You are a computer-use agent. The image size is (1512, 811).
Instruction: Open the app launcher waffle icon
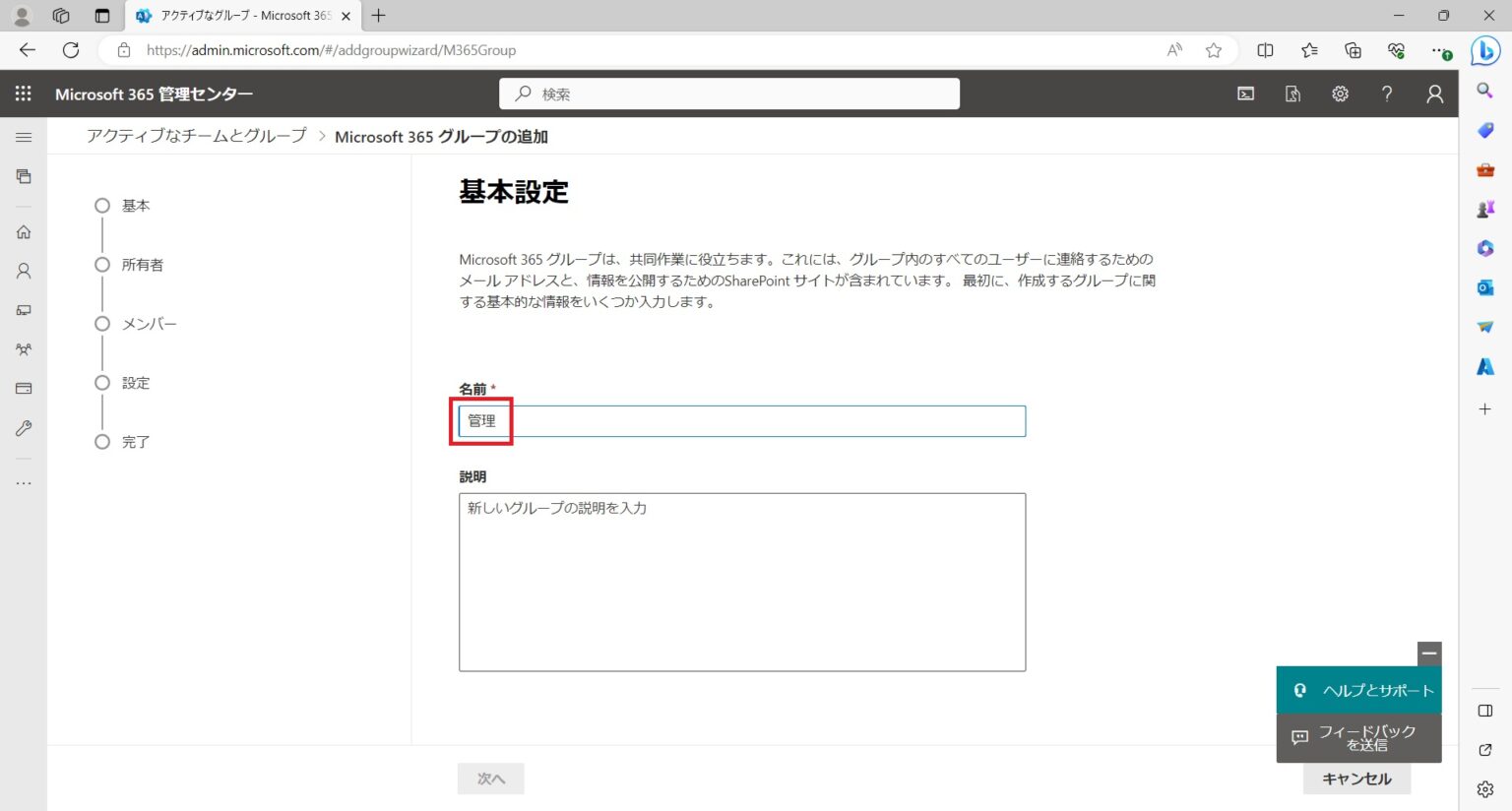coord(24,94)
